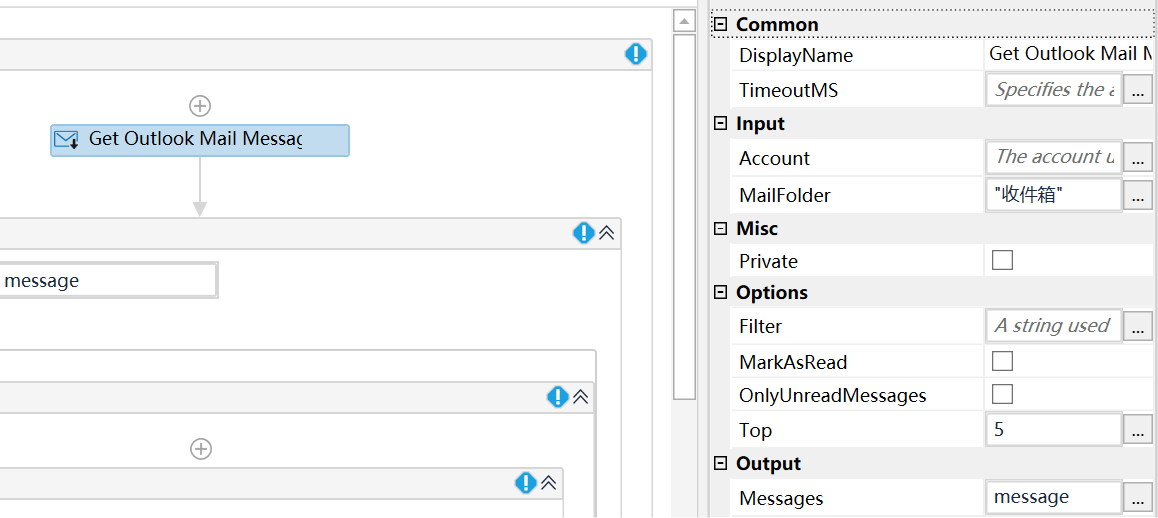This screenshot has height=518, width=1158.
Task: Collapse the Input property section
Action: [x=720, y=123]
